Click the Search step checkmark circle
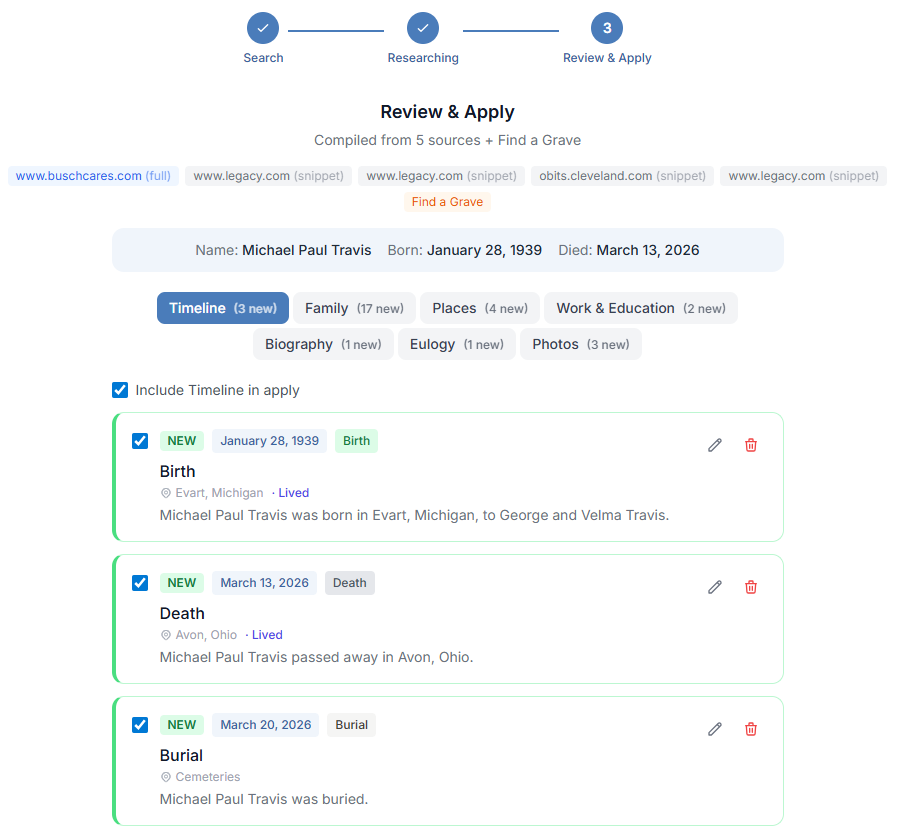Screen dimensions: 903x828 pos(263,28)
